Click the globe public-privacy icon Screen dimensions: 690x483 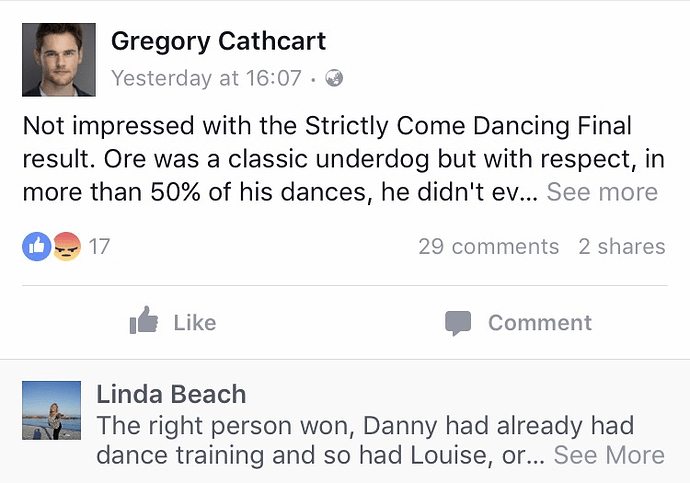[x=335, y=78]
